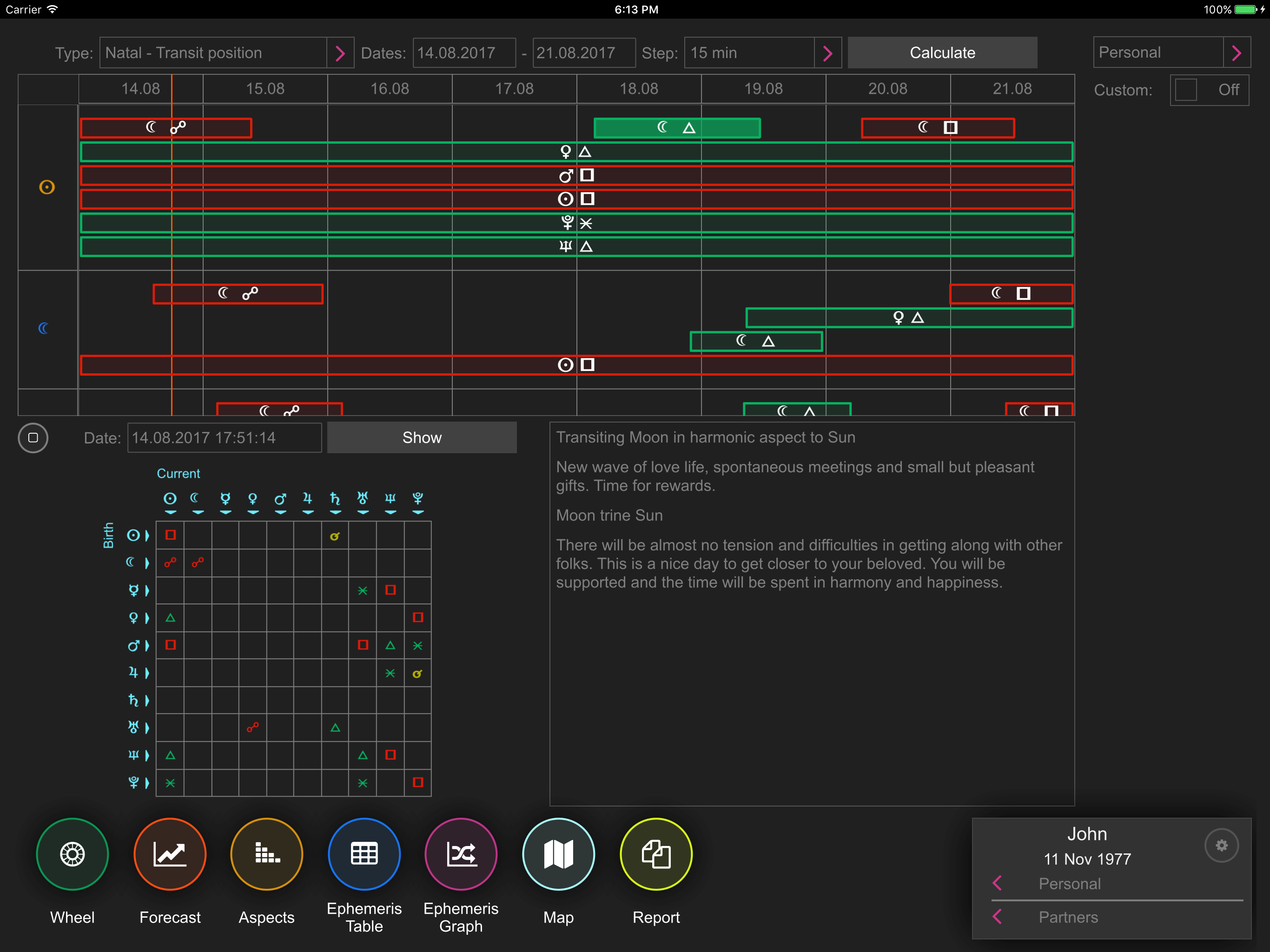The height and width of the screenshot is (952, 1270).
Task: Tap the Birth Uranus–Current Venus opposition cell
Action: tap(252, 727)
